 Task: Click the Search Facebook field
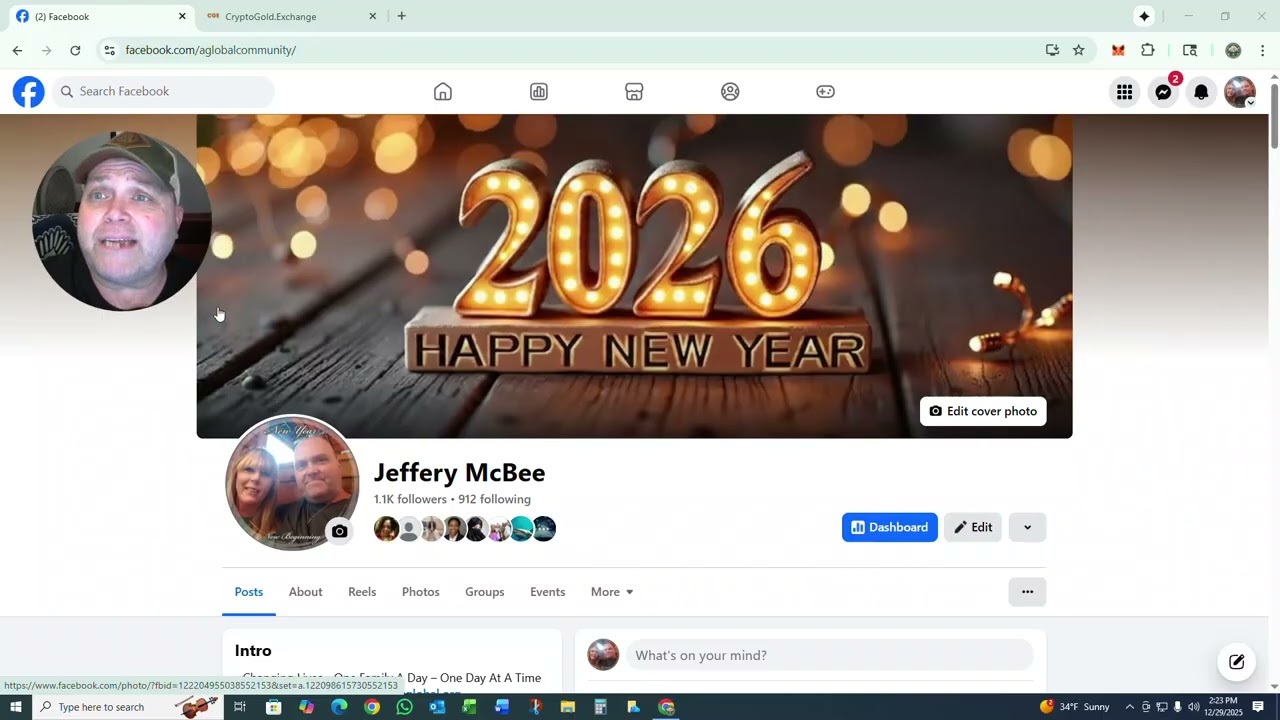pyautogui.click(x=164, y=92)
